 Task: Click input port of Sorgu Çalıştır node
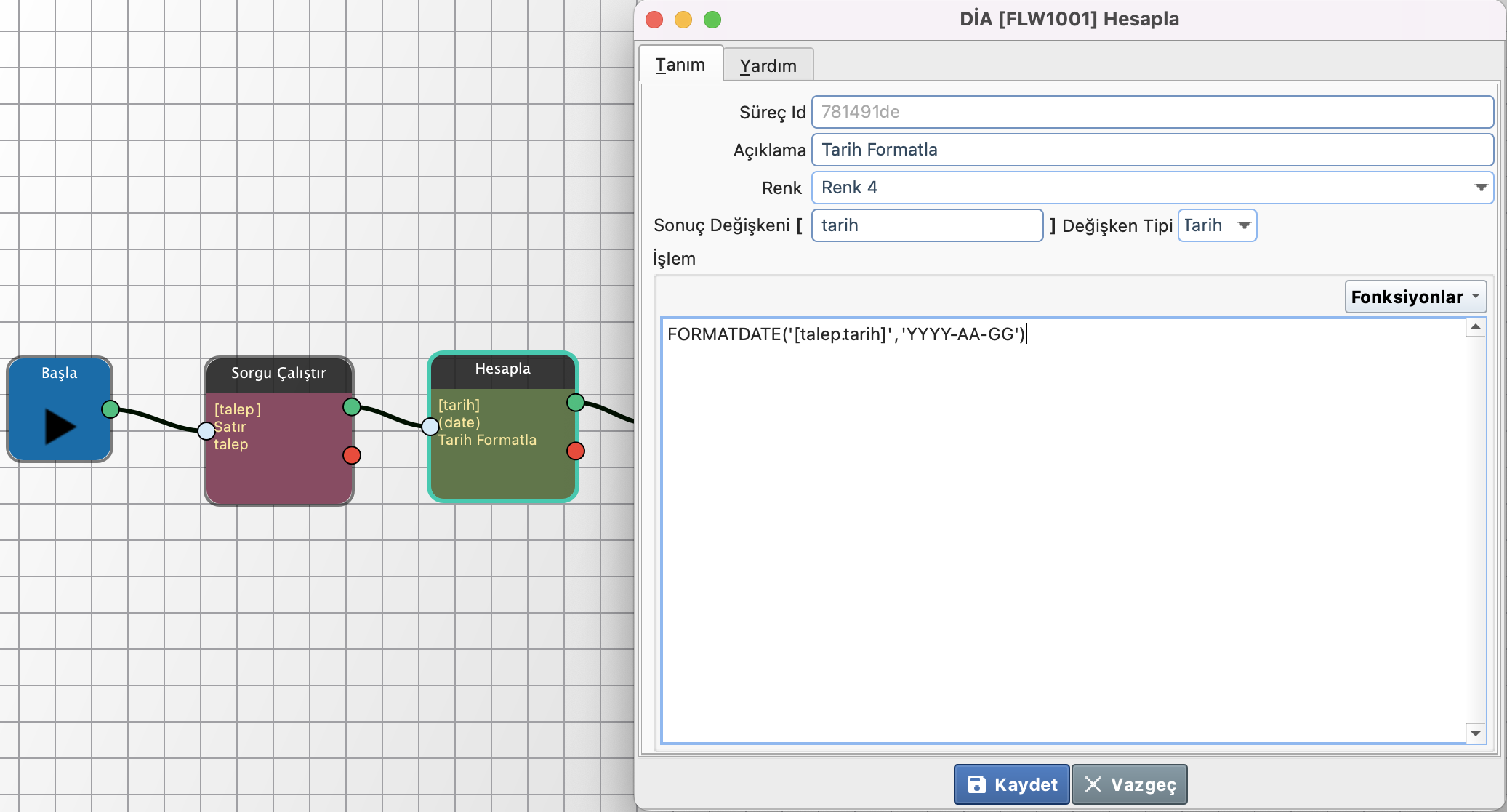(x=206, y=430)
